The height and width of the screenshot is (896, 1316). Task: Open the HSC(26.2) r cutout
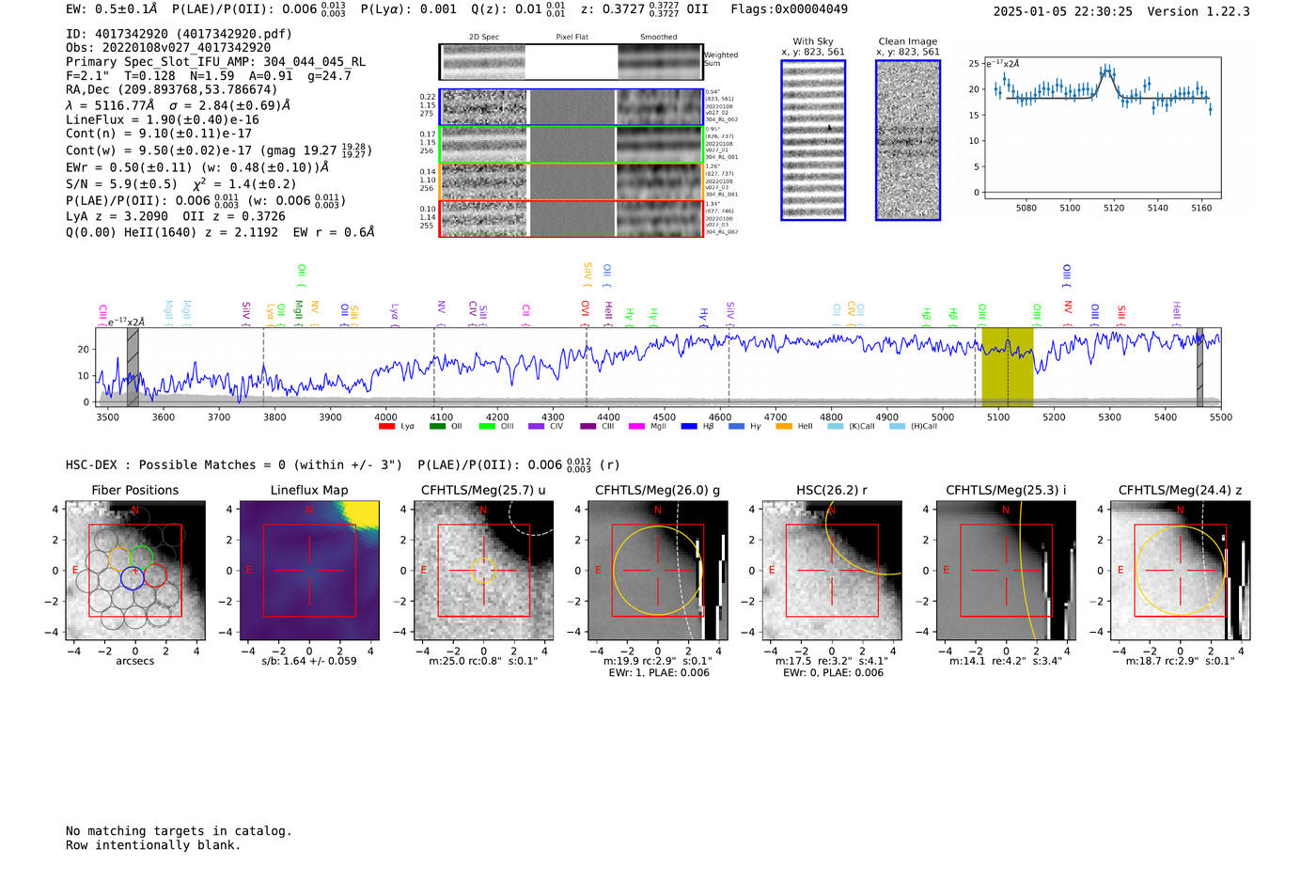point(832,571)
